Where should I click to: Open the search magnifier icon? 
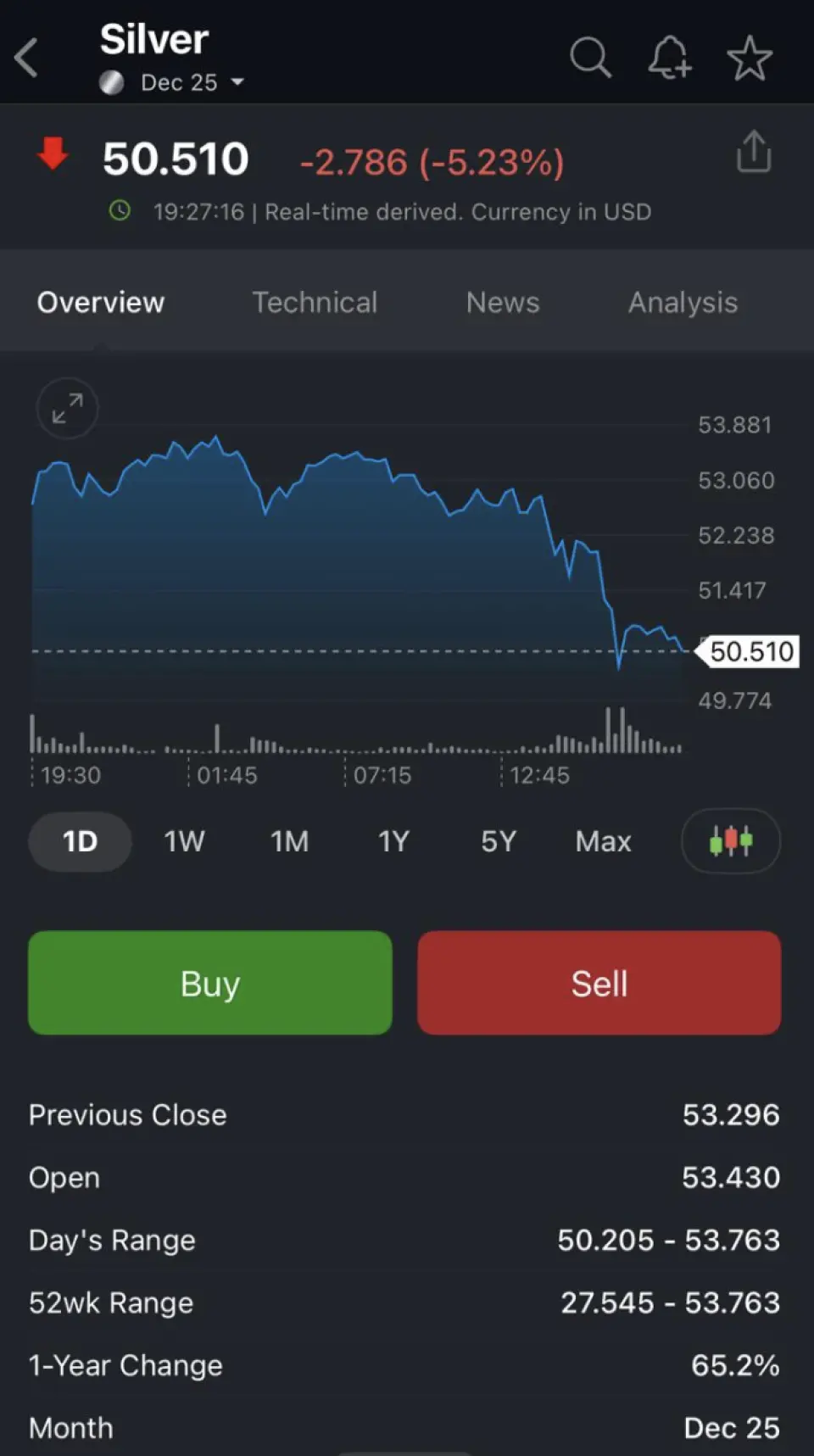pos(589,58)
